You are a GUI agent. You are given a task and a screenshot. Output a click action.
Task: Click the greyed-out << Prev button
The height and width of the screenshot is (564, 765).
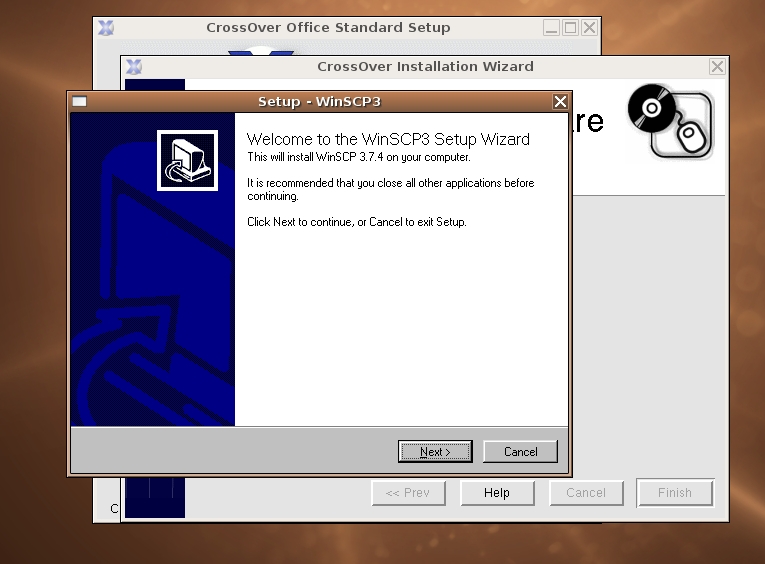[408, 493]
